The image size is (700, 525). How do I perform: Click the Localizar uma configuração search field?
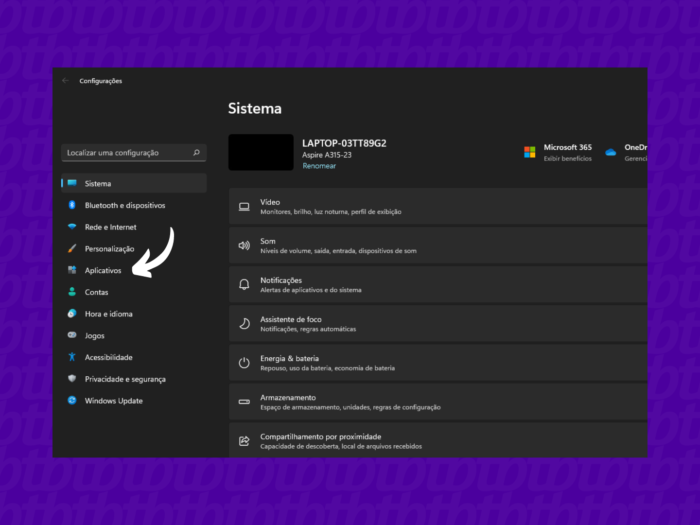pos(134,153)
